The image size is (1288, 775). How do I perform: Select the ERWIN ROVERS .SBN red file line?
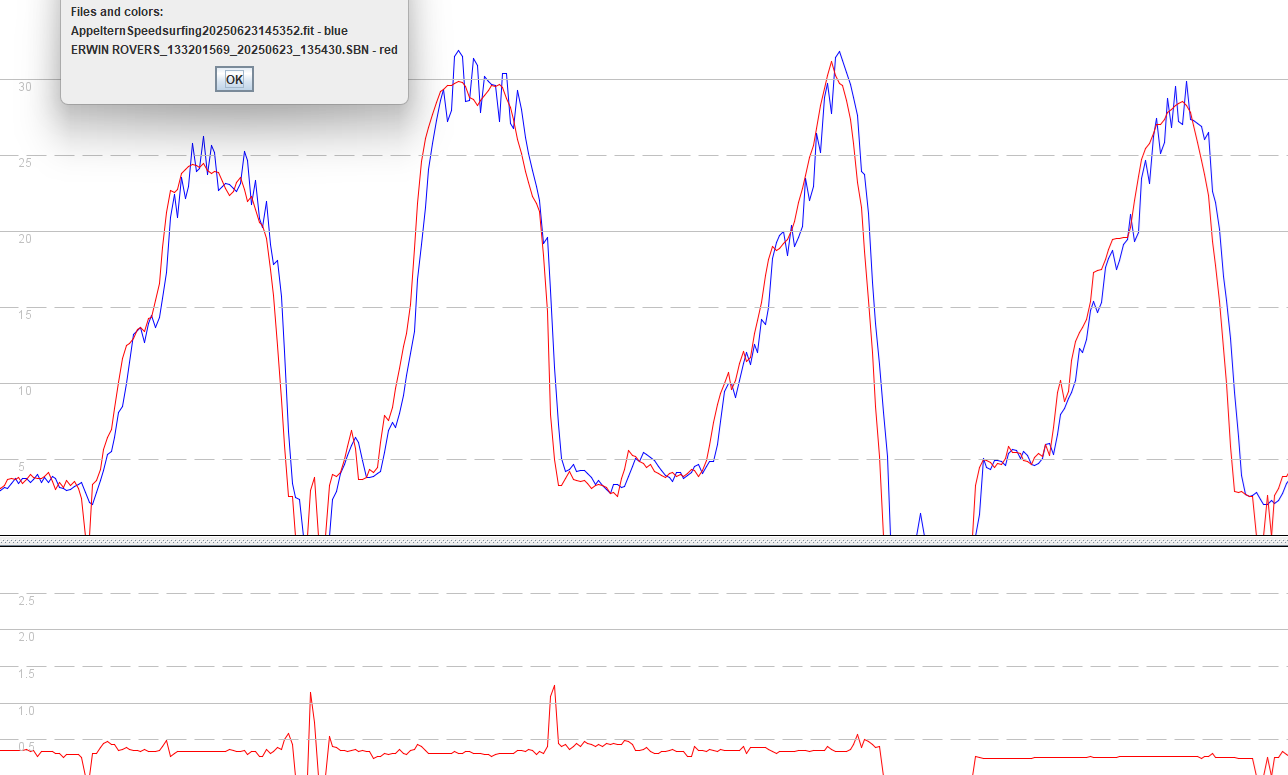pyautogui.click(x=234, y=49)
